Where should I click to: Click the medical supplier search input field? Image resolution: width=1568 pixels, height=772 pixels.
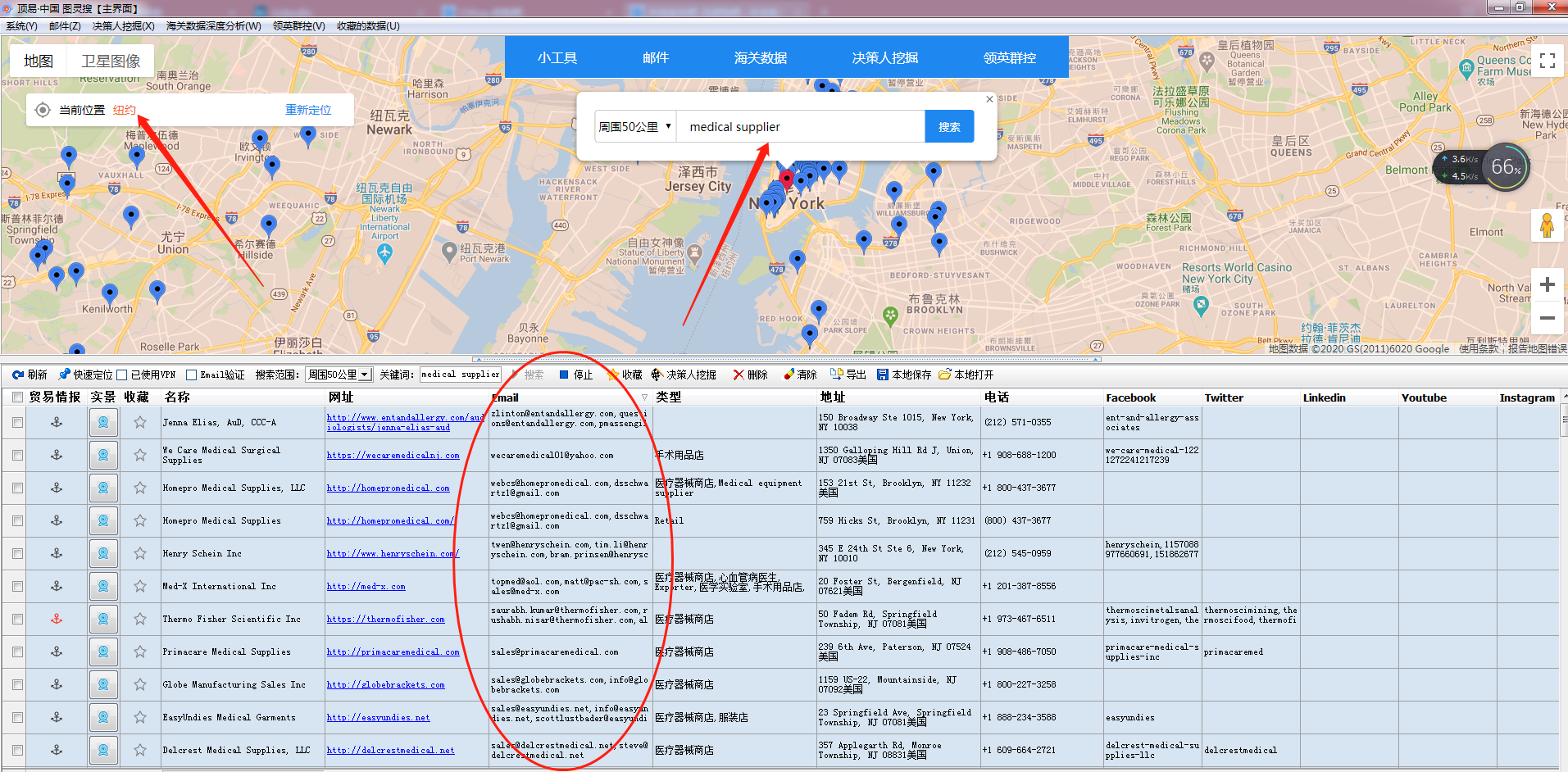tap(801, 126)
